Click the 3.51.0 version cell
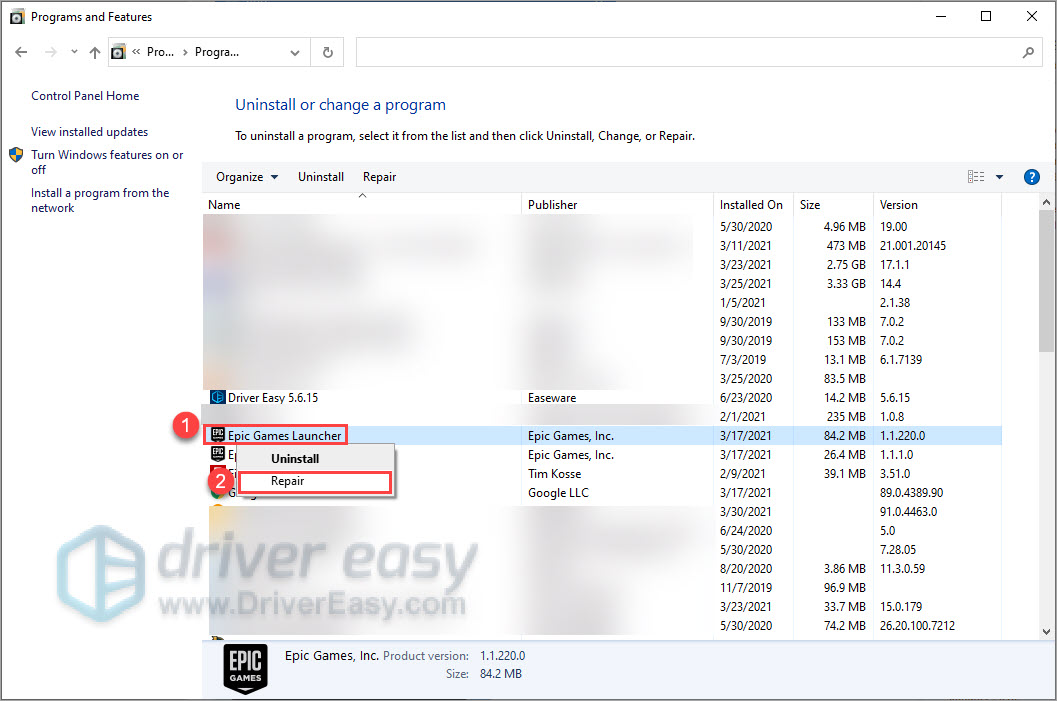1057x701 pixels. (x=895, y=474)
